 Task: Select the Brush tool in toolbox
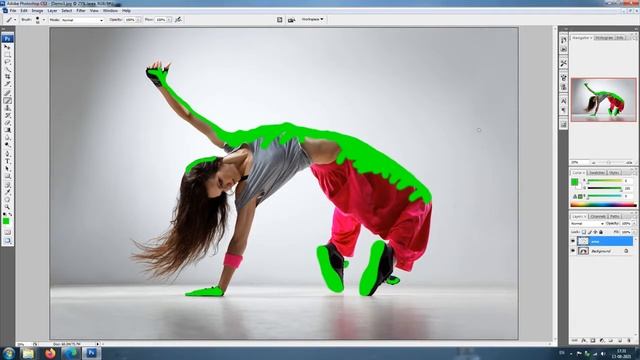7,100
